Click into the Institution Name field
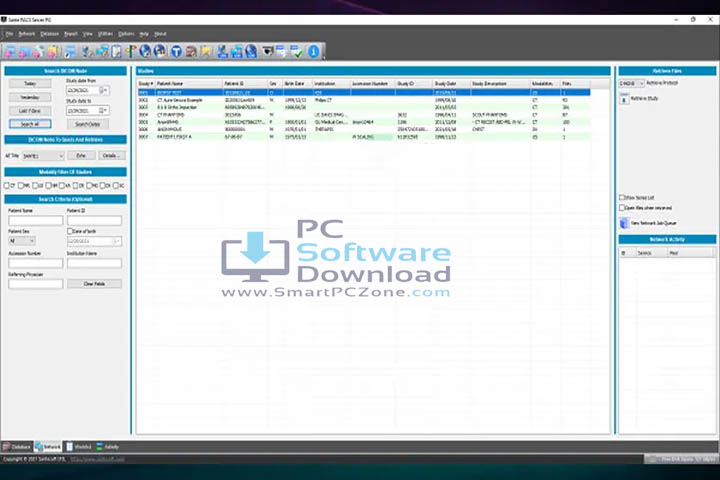The height and width of the screenshot is (480, 720). pyautogui.click(x=95, y=263)
